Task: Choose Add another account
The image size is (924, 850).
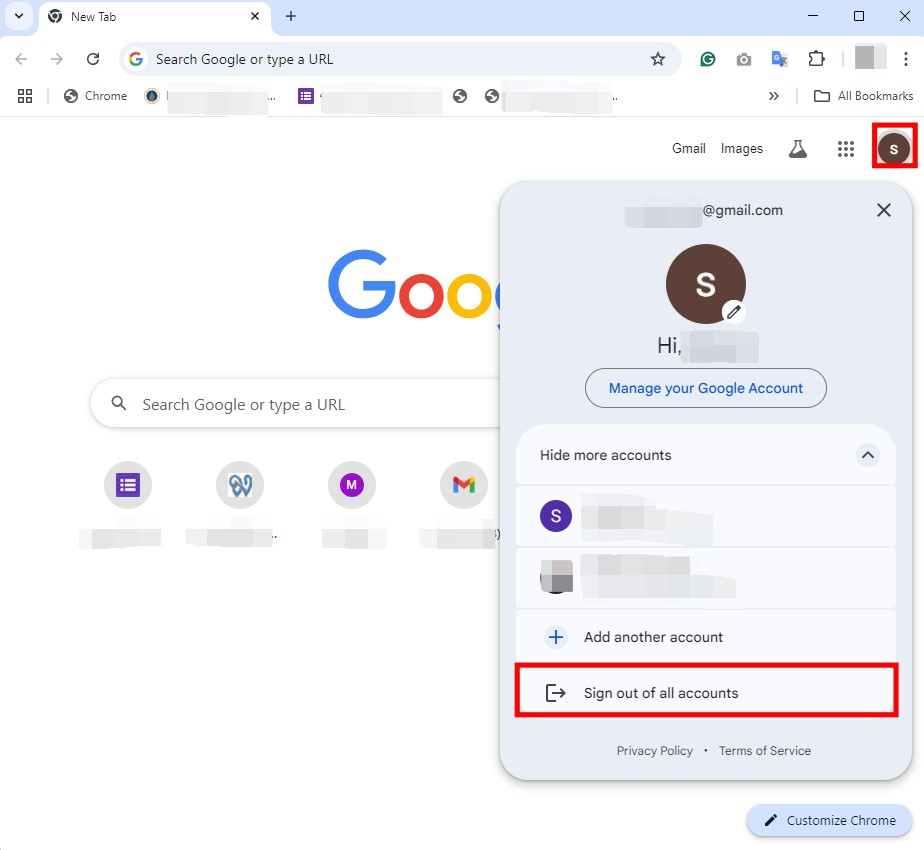Action: point(653,637)
